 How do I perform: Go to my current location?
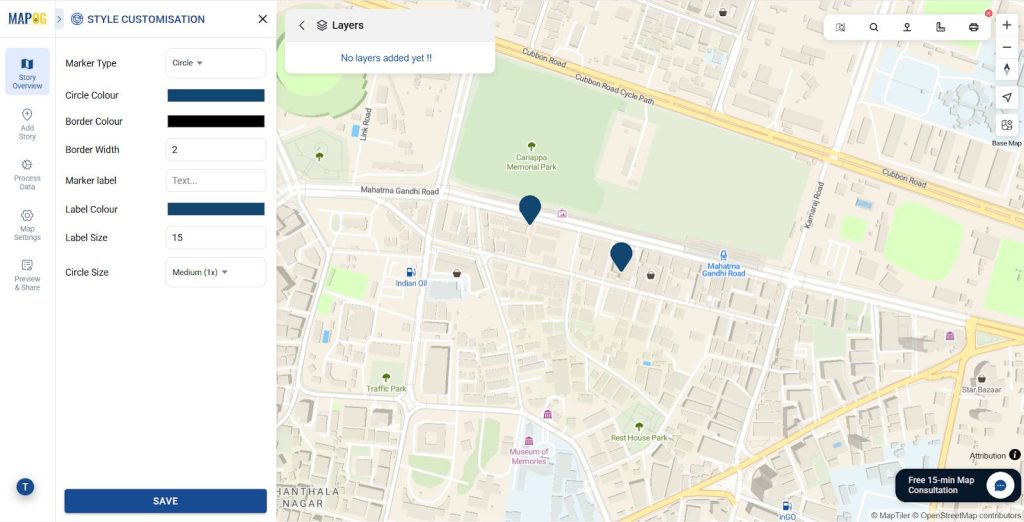click(x=1006, y=97)
